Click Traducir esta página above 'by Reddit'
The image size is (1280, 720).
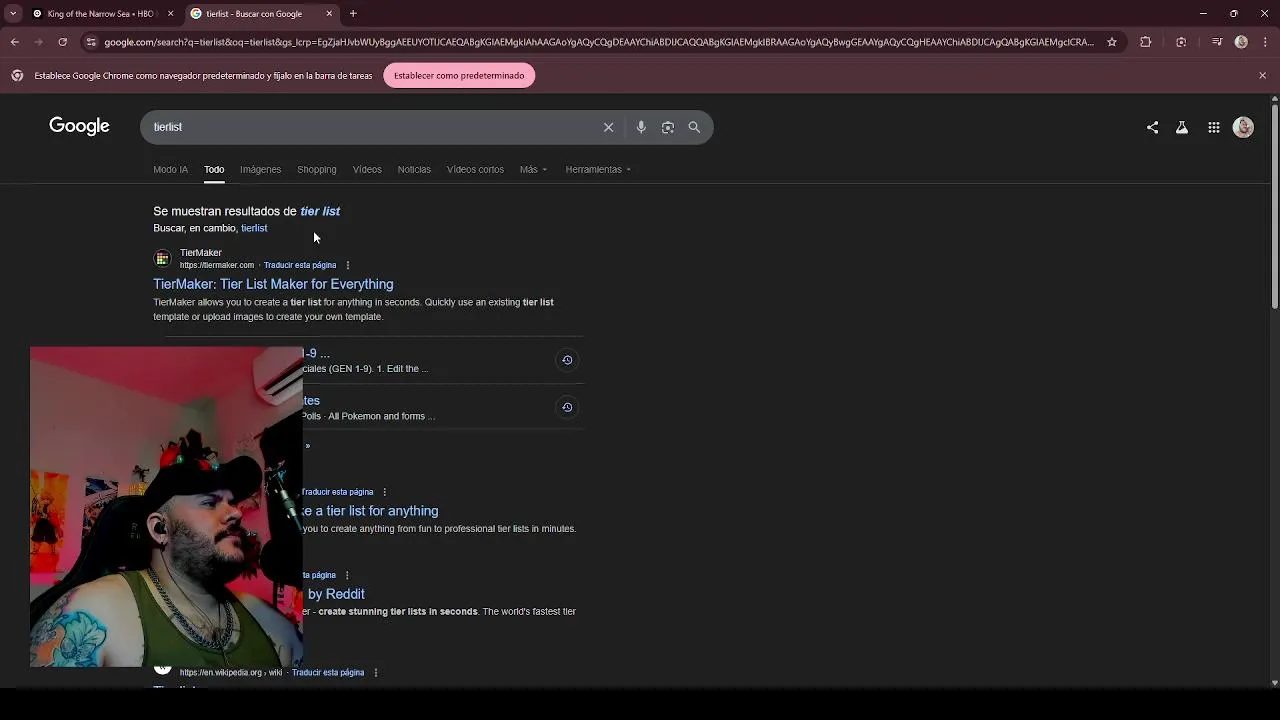click(319, 575)
